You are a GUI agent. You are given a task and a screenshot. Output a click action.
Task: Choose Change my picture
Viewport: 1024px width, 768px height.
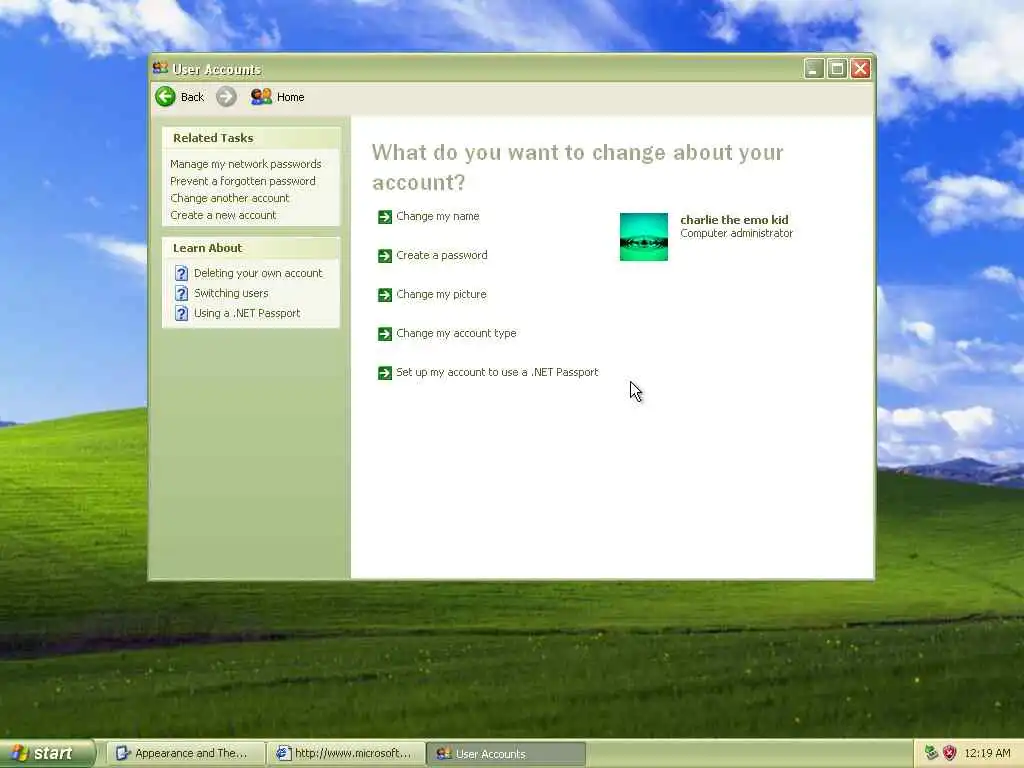441,295
